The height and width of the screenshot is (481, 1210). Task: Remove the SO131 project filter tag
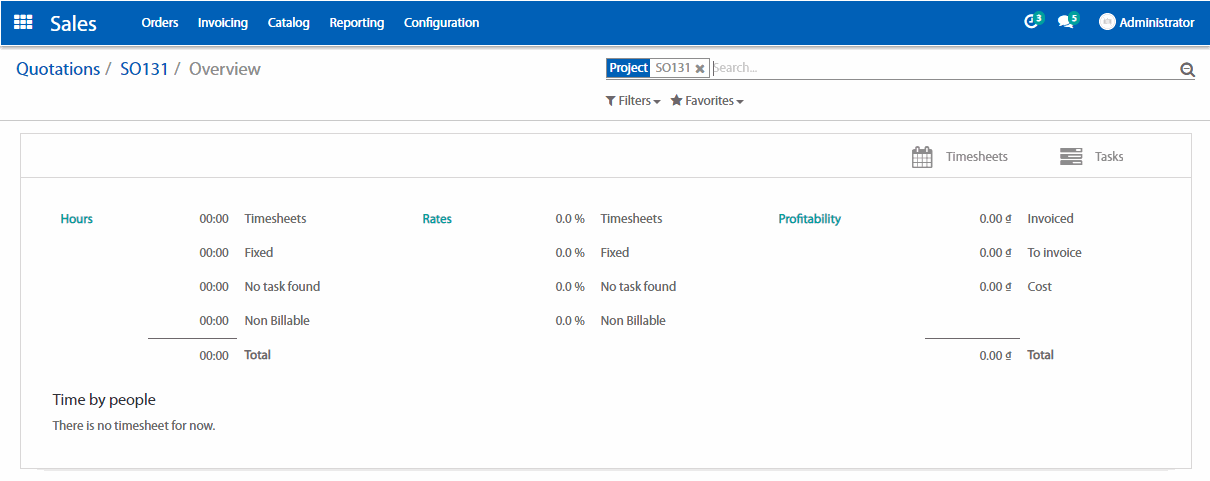pyautogui.click(x=700, y=69)
